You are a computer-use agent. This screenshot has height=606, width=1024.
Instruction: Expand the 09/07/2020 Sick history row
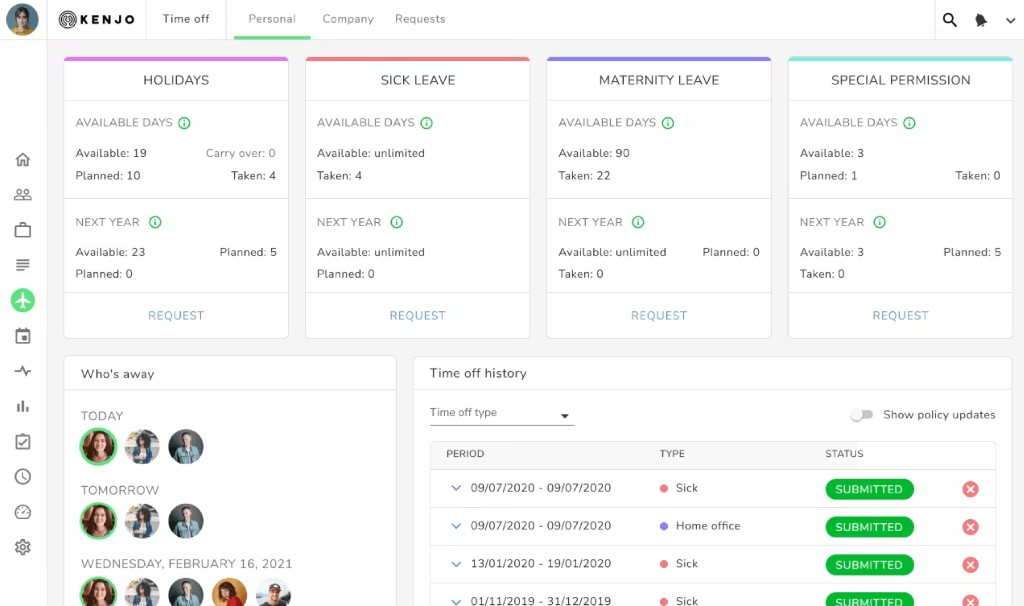click(x=456, y=488)
